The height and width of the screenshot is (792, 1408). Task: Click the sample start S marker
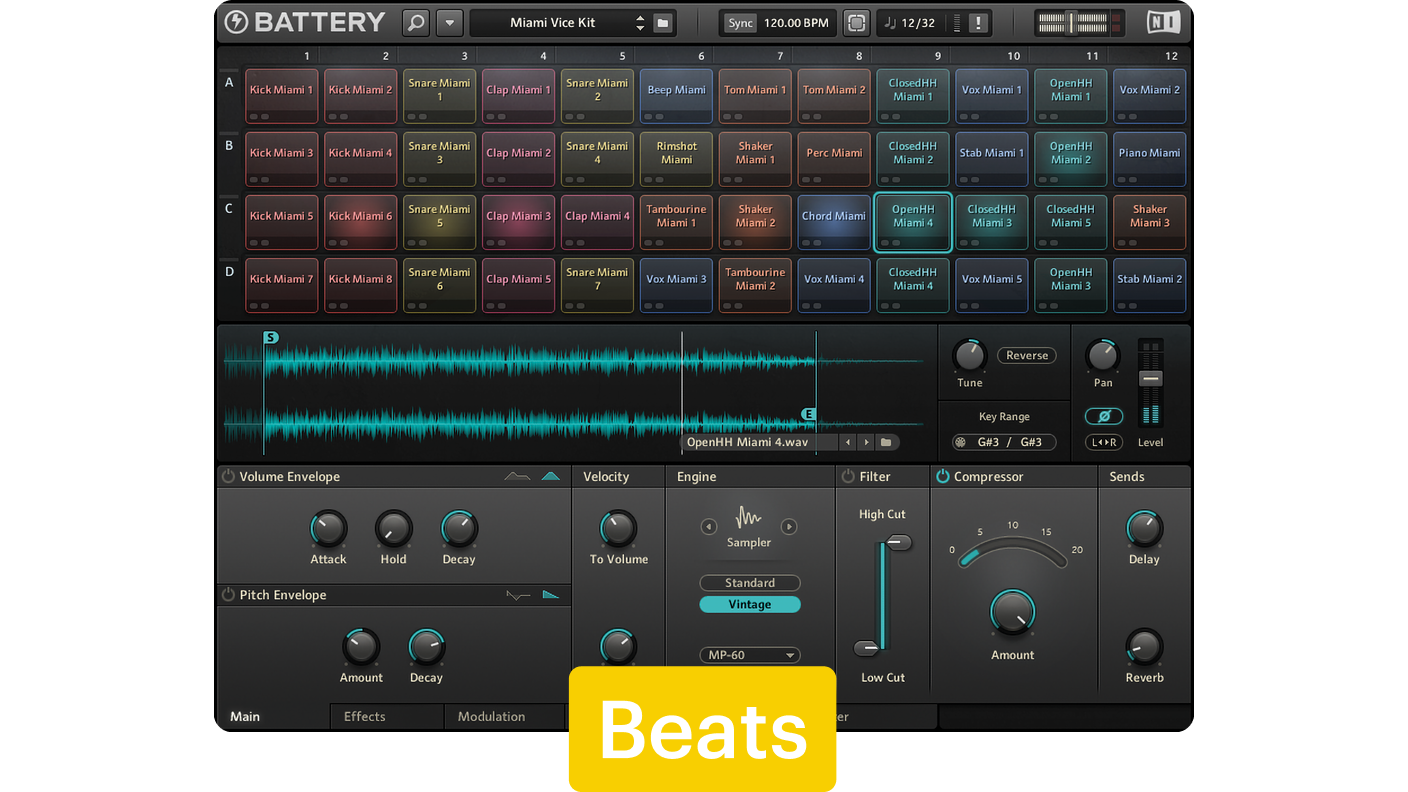271,338
